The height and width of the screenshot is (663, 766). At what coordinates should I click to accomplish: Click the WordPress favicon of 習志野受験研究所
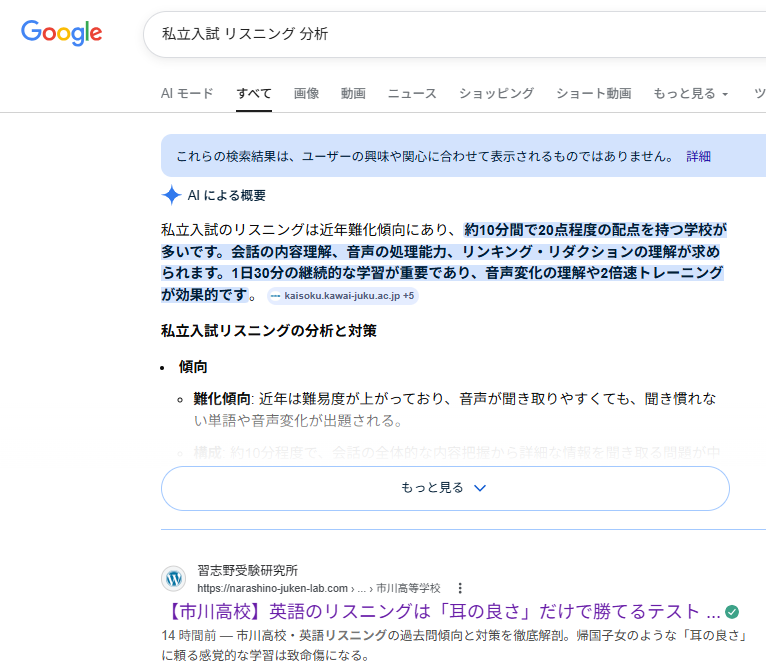click(x=174, y=578)
